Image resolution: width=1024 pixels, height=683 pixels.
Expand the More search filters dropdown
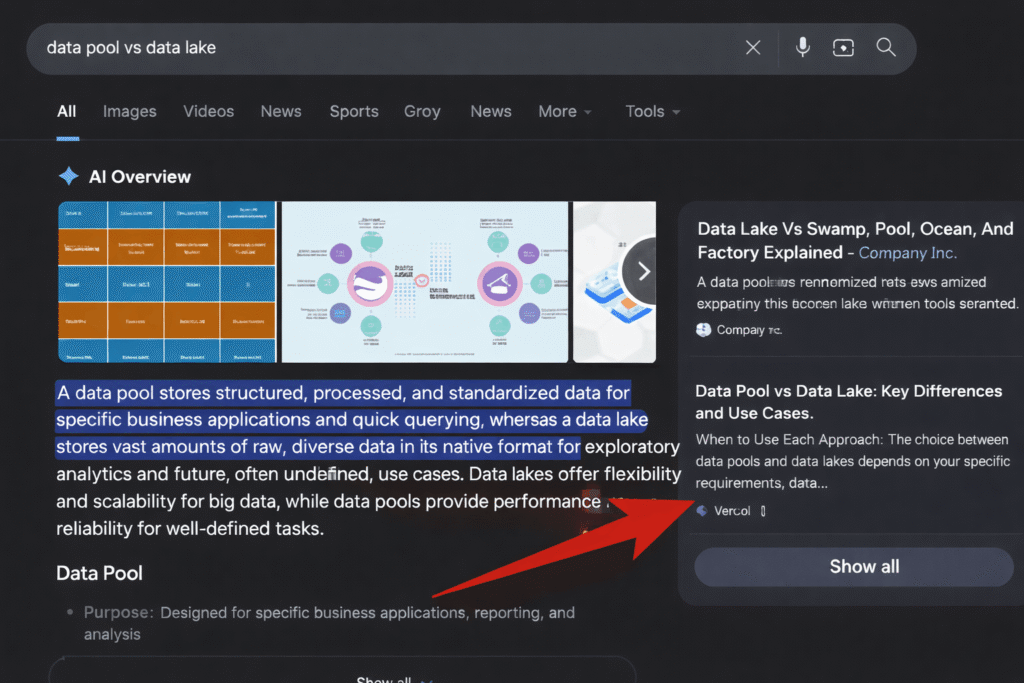point(565,112)
